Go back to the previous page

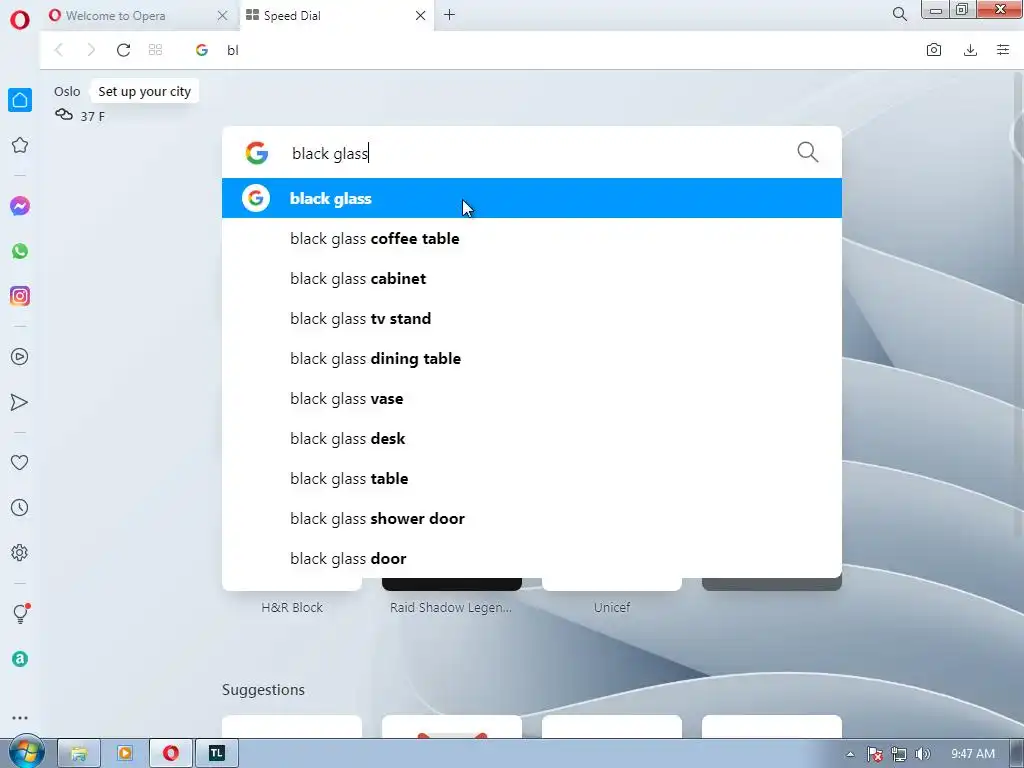tap(59, 50)
